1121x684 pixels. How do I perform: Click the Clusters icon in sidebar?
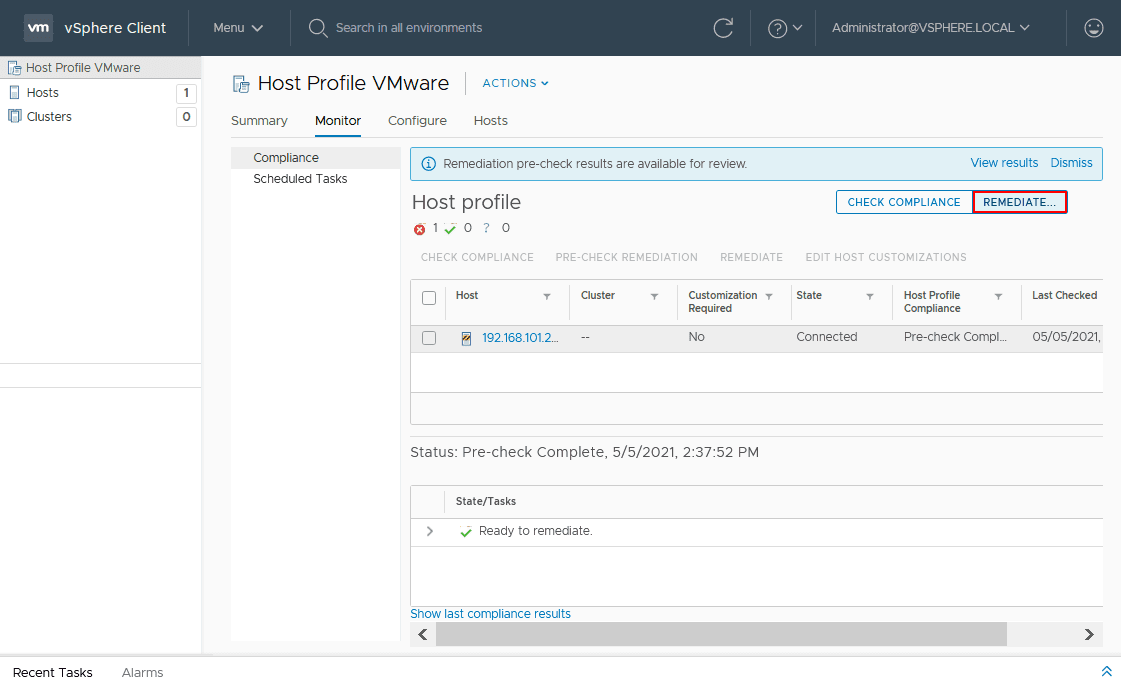pos(14,116)
